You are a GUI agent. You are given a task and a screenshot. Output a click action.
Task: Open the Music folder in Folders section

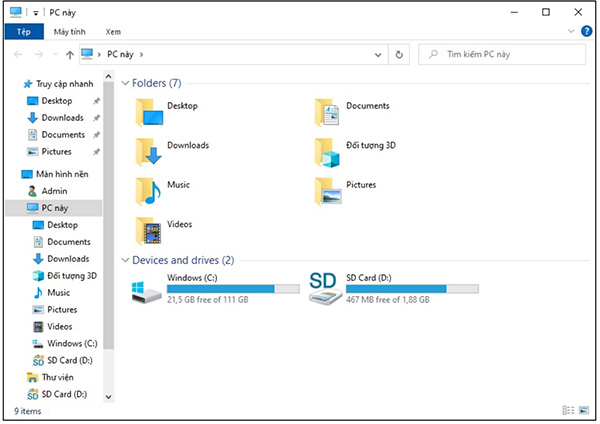tap(163, 191)
